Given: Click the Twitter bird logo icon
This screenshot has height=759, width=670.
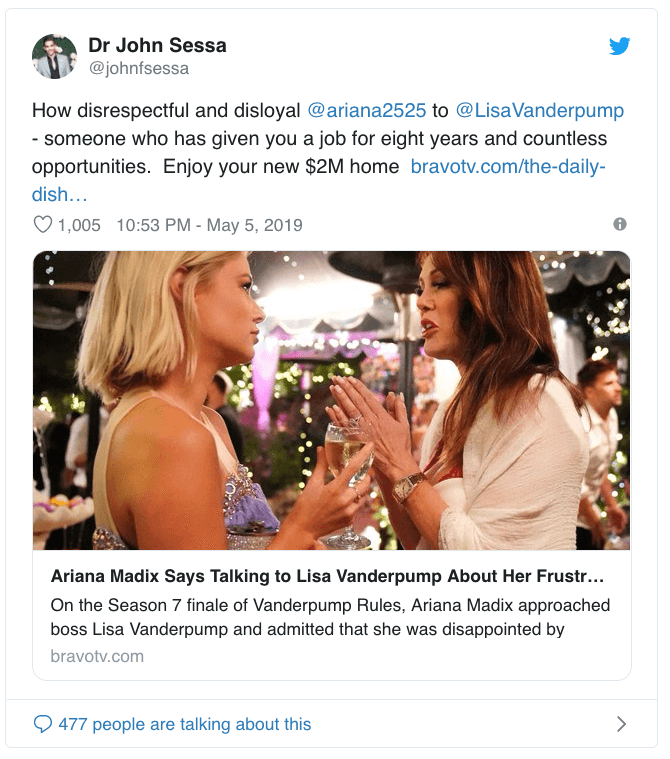Looking at the screenshot, I should point(619,46).
